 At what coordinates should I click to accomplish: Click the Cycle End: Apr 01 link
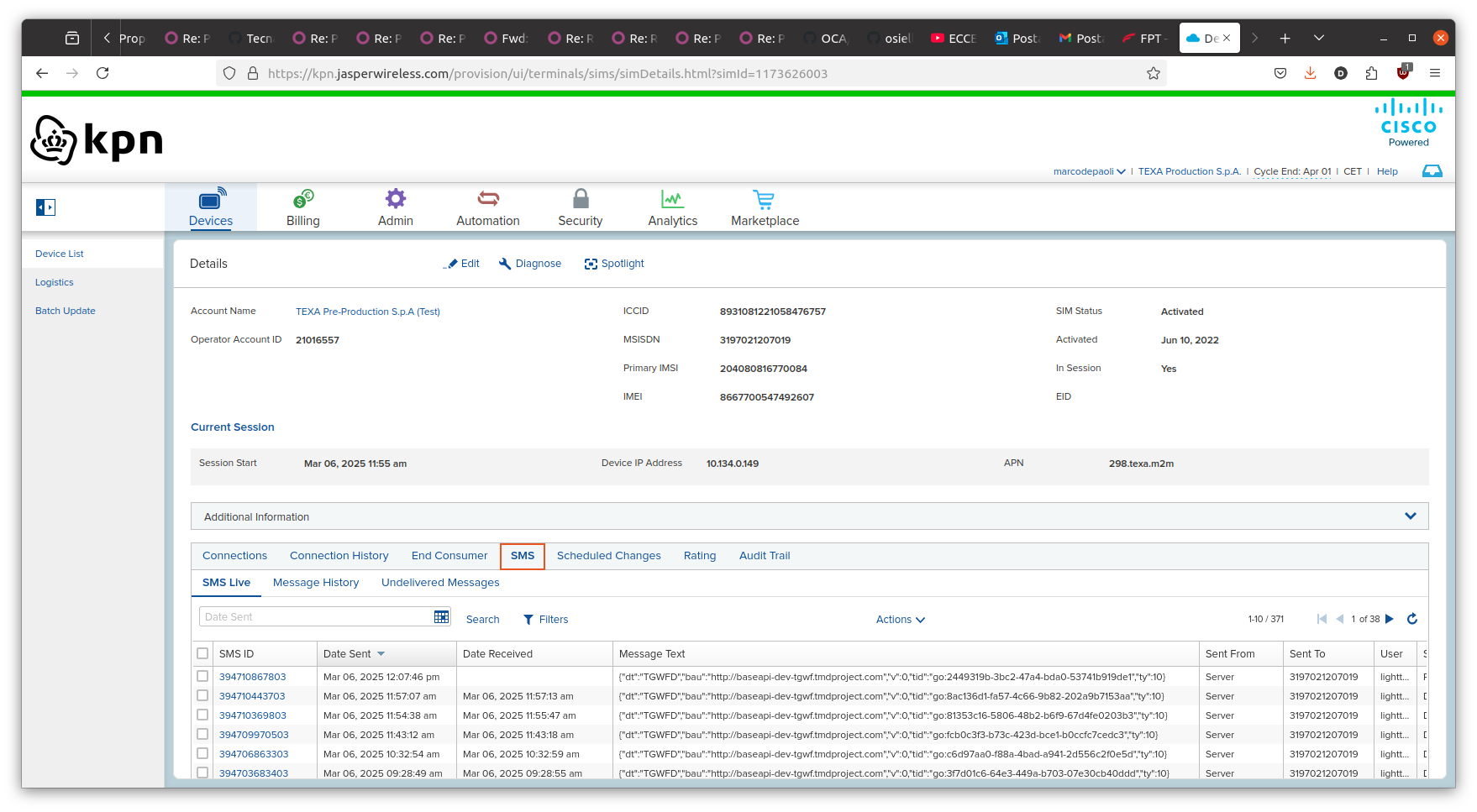pos(1292,171)
